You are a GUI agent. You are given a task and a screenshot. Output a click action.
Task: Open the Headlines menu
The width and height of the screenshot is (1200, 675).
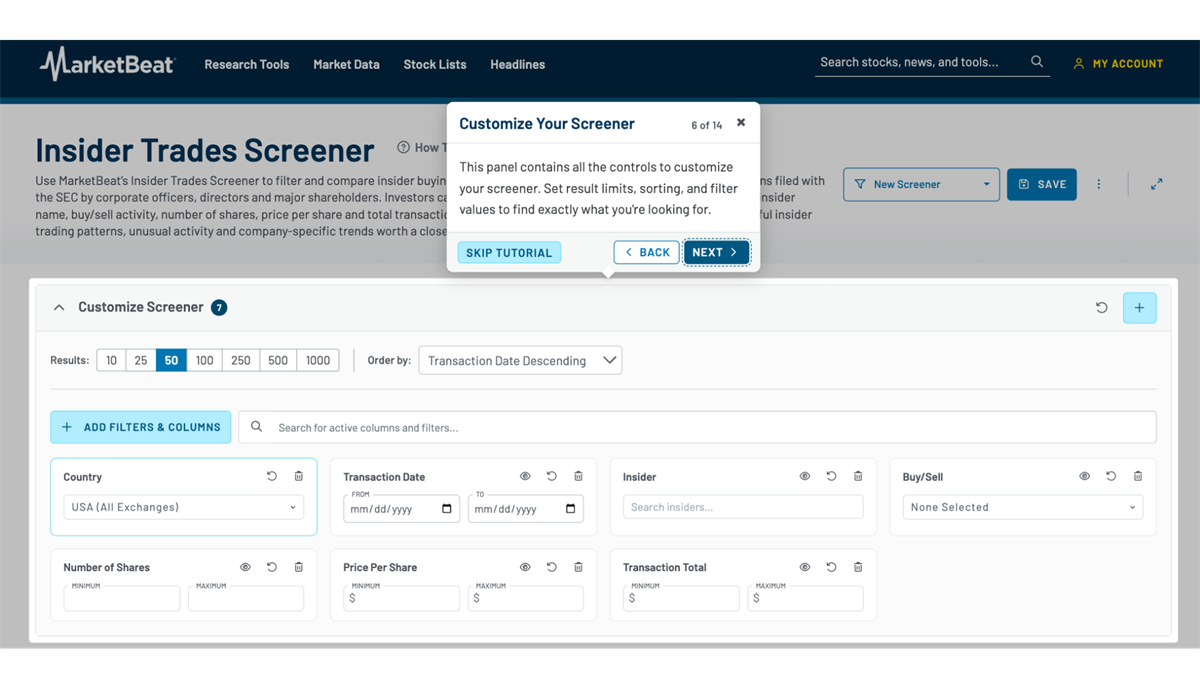pos(518,64)
